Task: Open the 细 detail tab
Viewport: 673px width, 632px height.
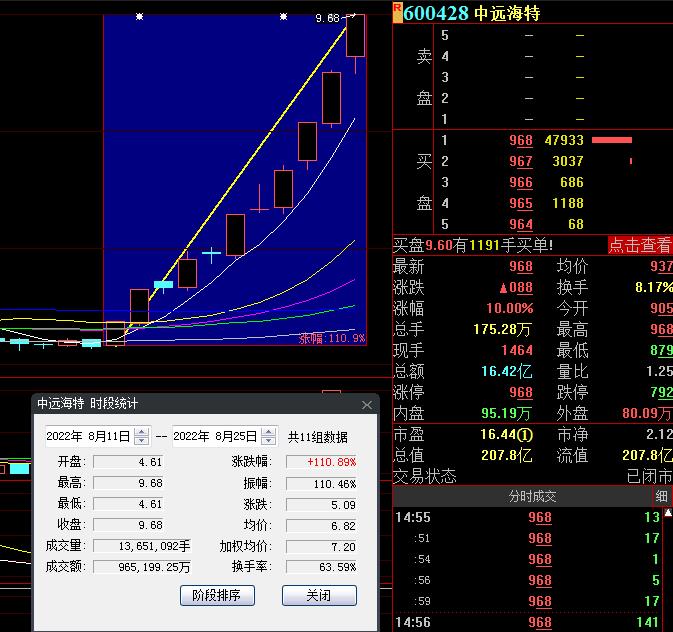Action: coord(662,497)
